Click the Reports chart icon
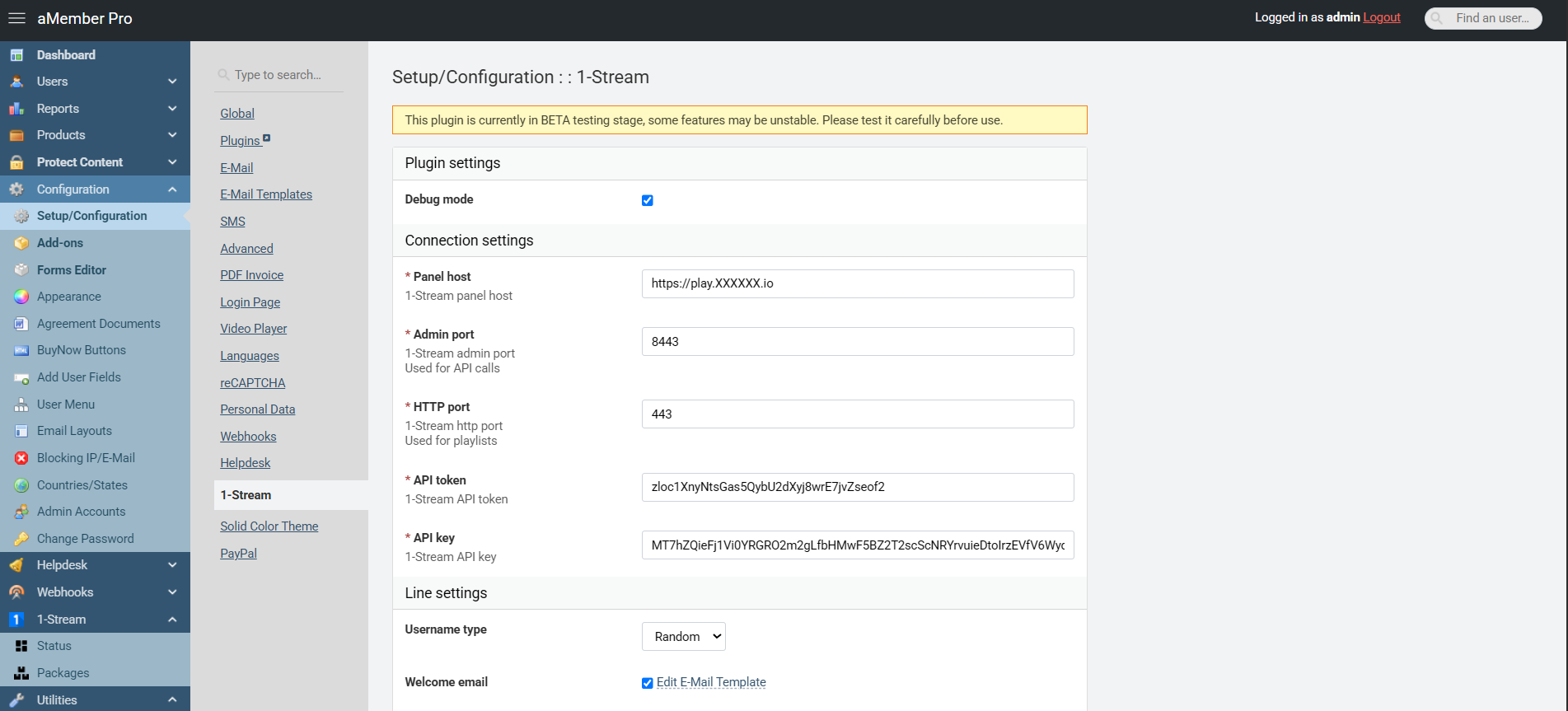The width and height of the screenshot is (1568, 711). 16,109
